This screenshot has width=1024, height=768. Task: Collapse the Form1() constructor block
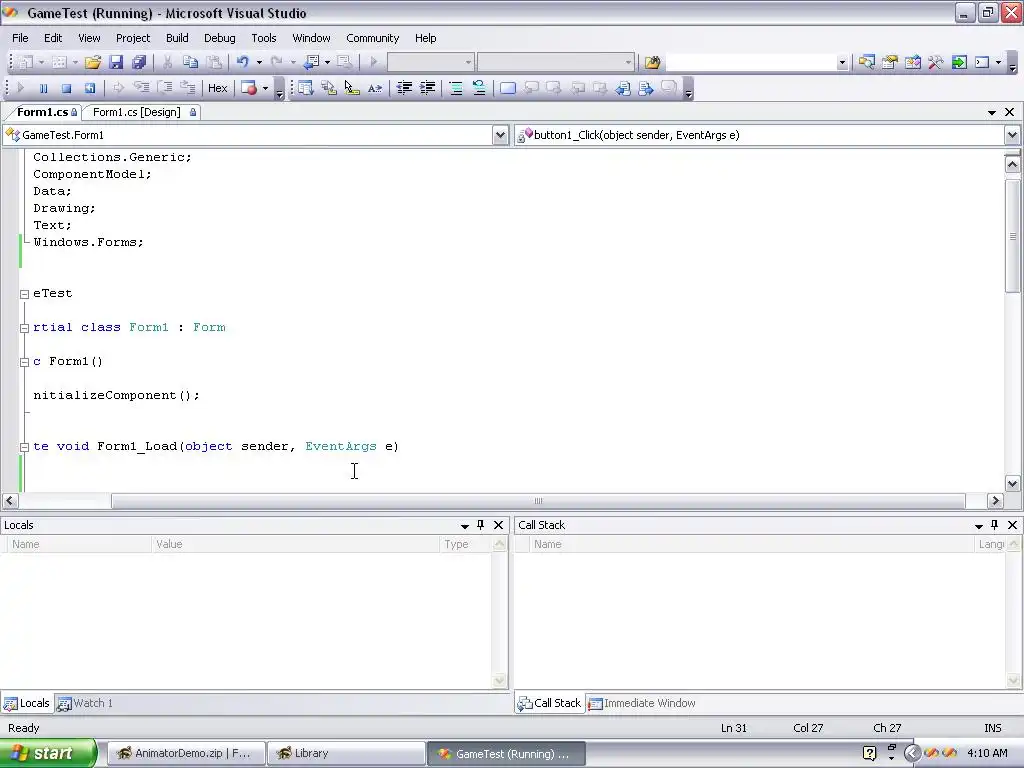pyautogui.click(x=24, y=362)
